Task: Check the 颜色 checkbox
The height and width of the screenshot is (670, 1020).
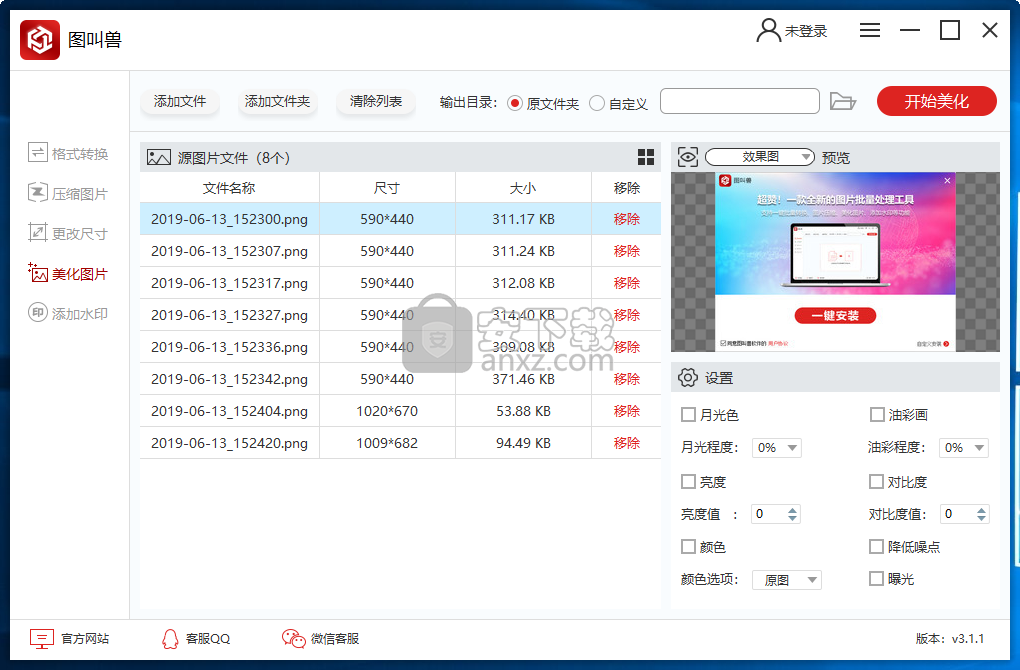Action: click(688, 546)
